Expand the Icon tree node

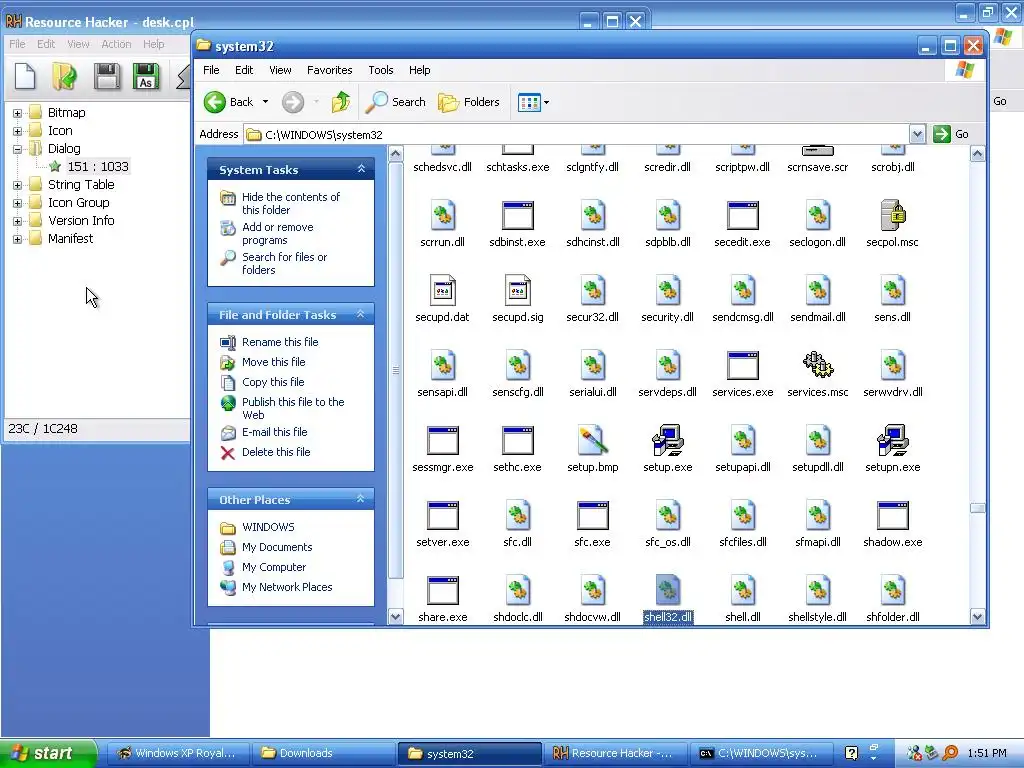18,131
